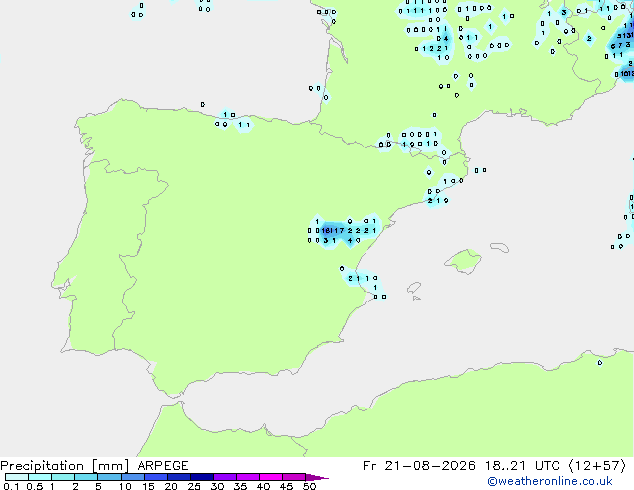634x490 pixels.
Task: Click the 40–45 mm magenta legend swatch
Action: tap(271, 477)
